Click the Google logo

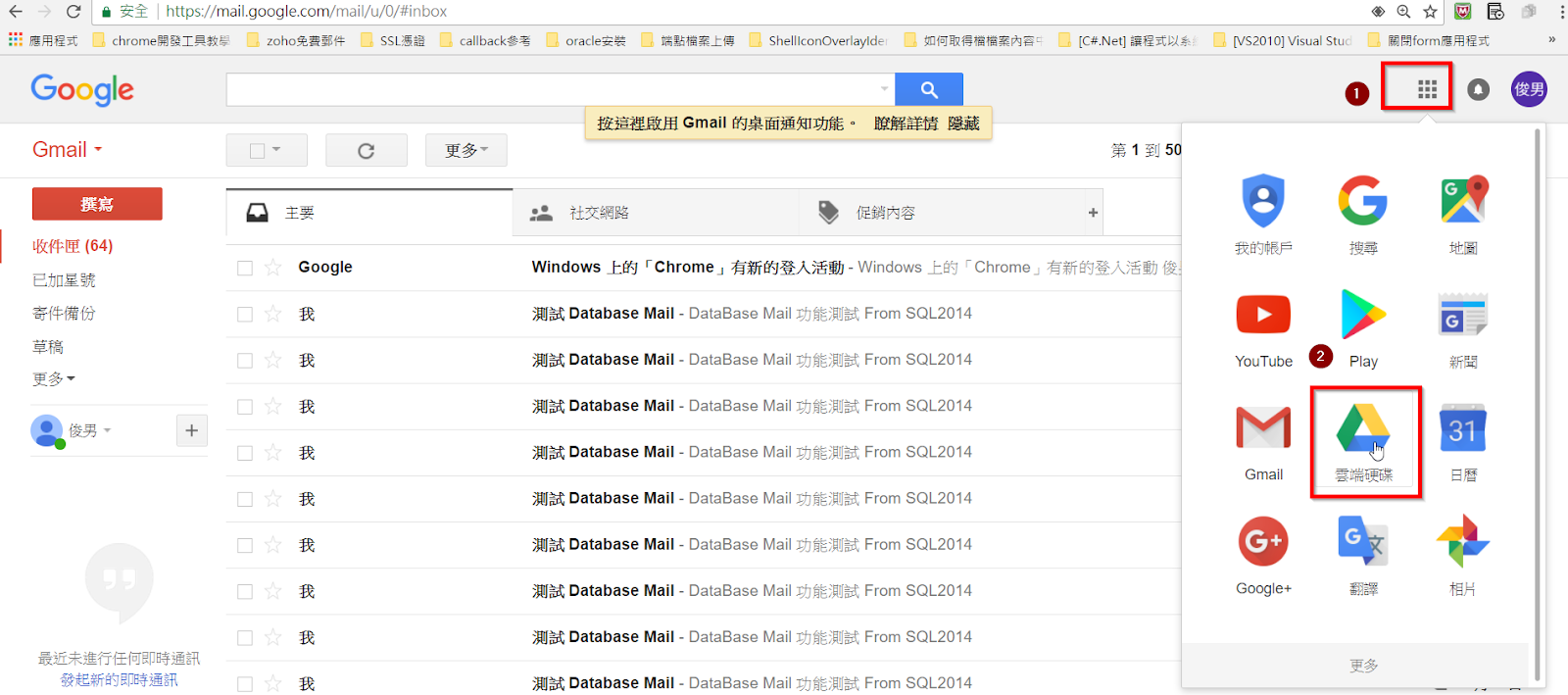tap(82, 89)
